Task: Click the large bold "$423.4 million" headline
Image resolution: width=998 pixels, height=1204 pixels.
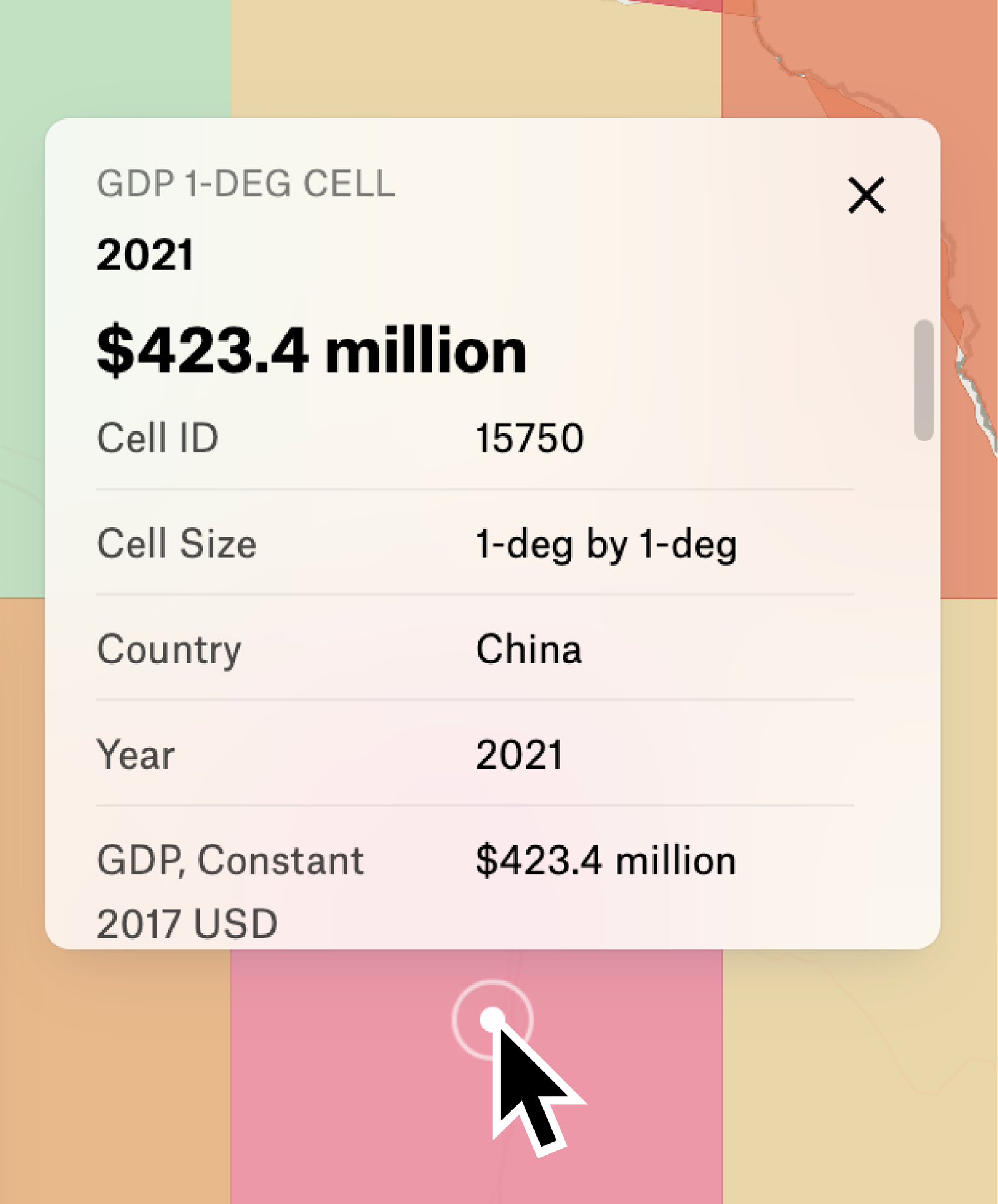Action: click(x=311, y=351)
